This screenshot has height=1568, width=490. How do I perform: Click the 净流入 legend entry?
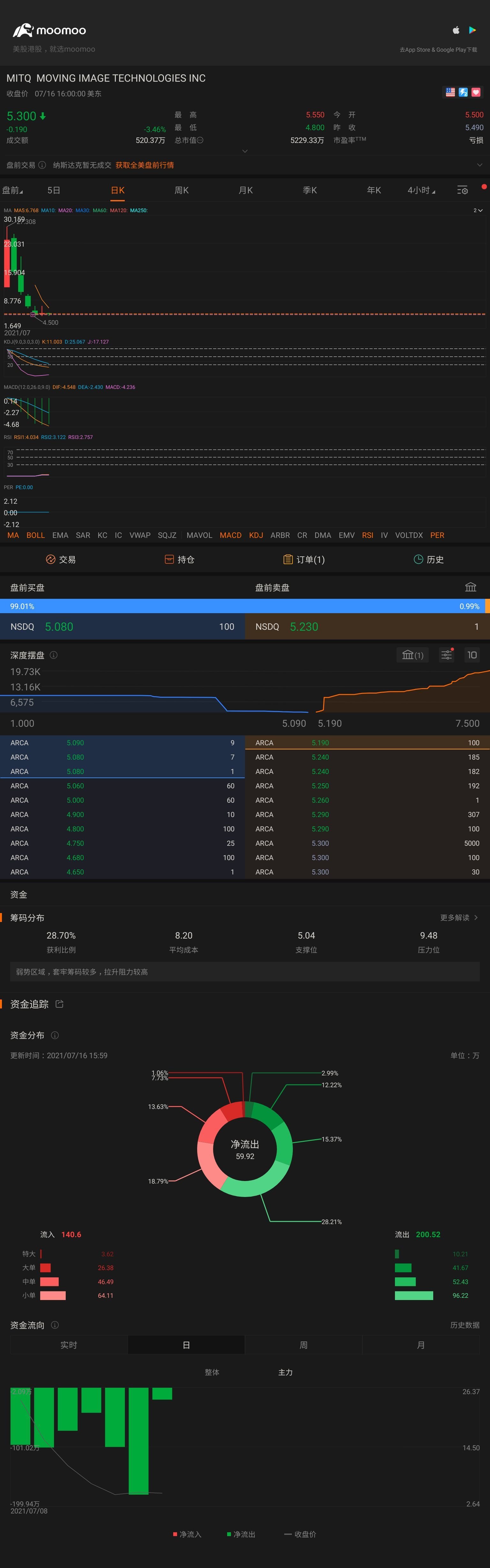pyautogui.click(x=187, y=1534)
